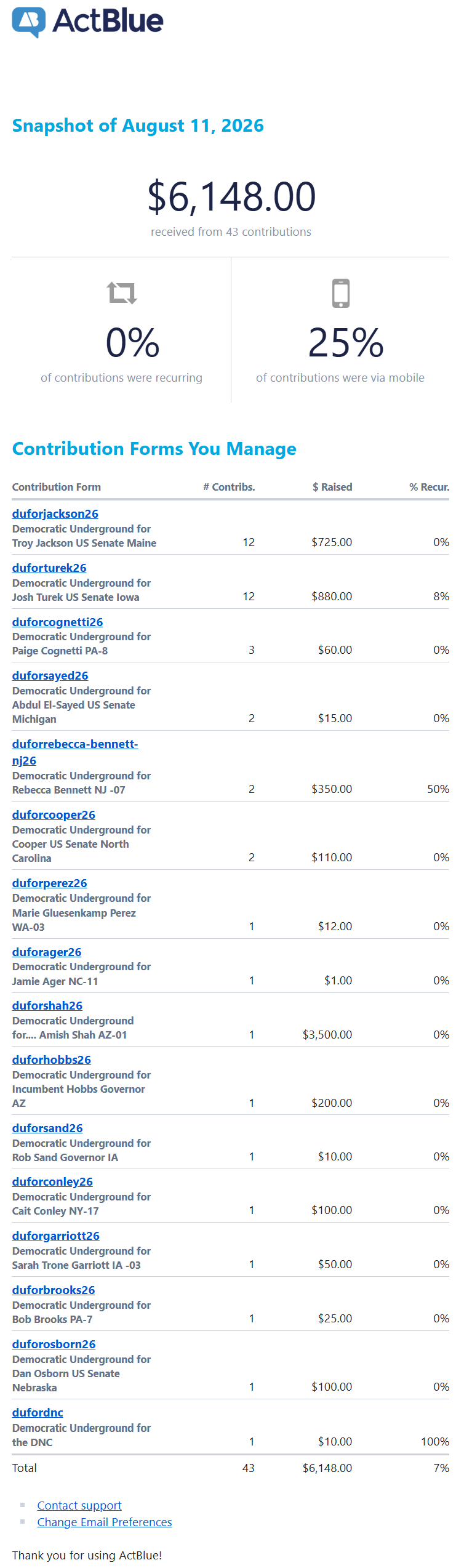Follow the duforhobbs26 link
This screenshot has height=1568, width=456.
click(x=52, y=1059)
